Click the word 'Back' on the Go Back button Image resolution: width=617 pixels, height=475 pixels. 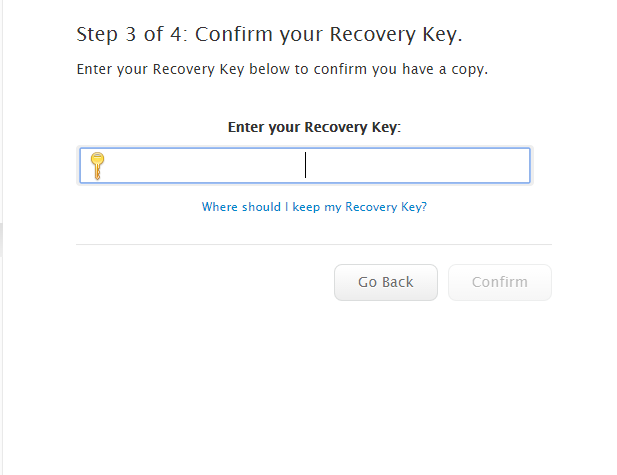(398, 282)
